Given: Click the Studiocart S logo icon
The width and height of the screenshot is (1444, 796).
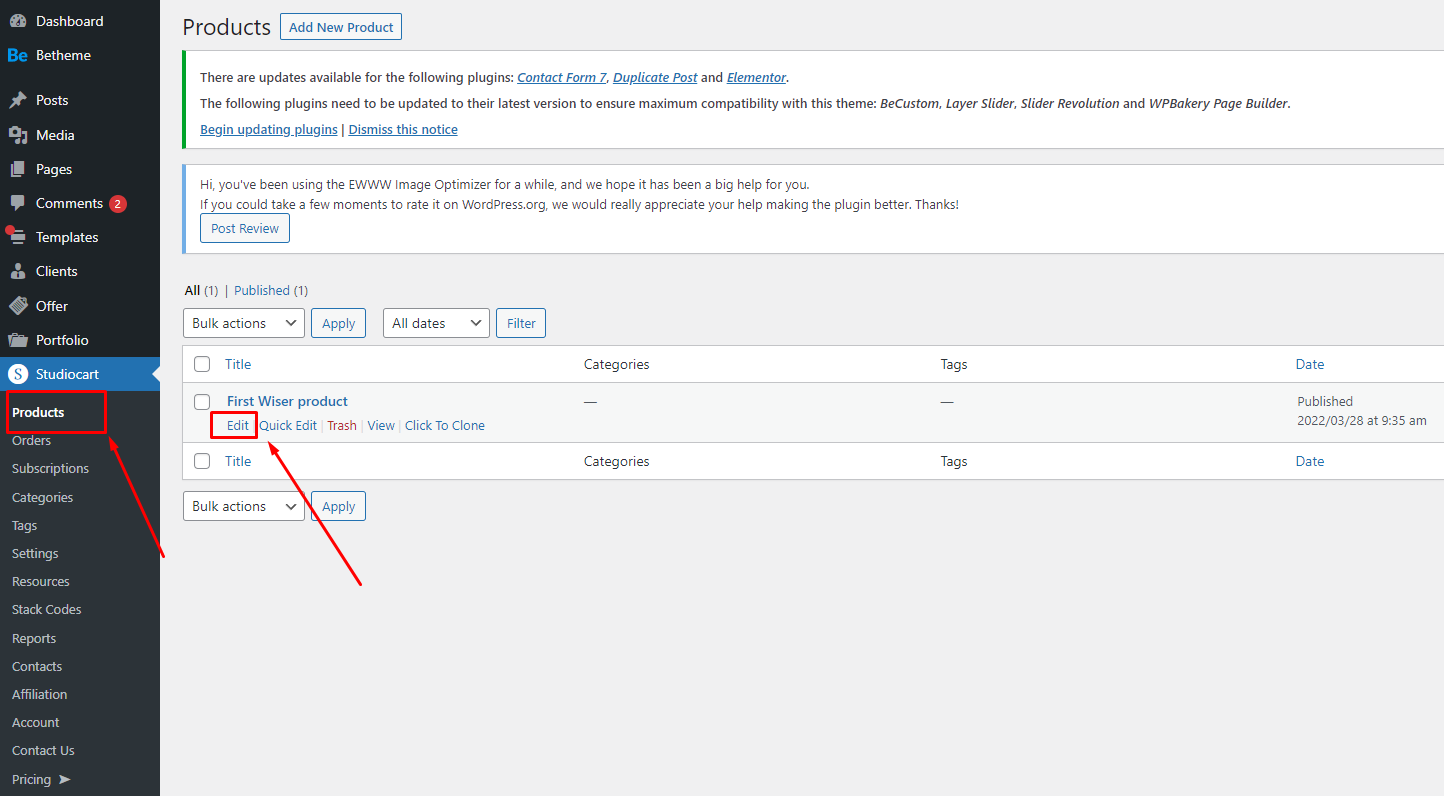Looking at the screenshot, I should (x=17, y=374).
